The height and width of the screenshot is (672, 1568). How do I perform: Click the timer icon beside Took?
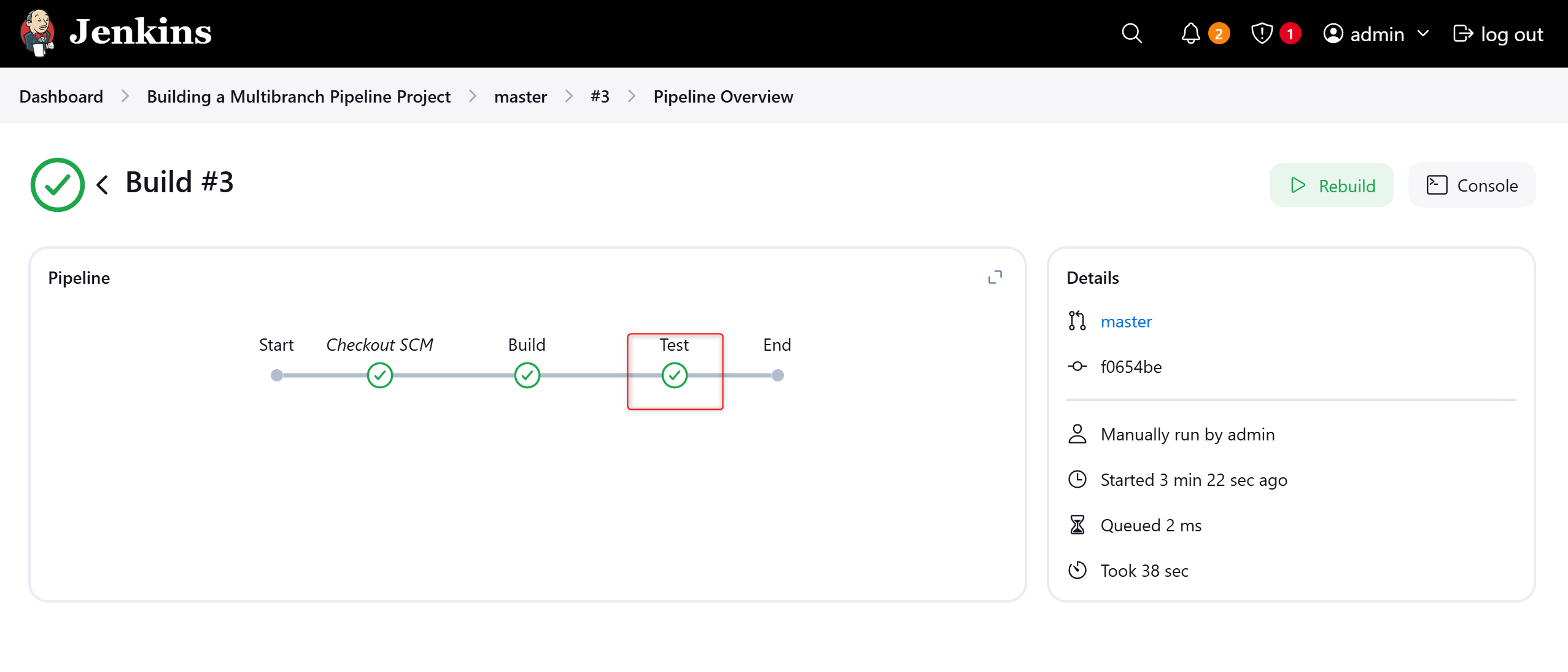(x=1077, y=570)
